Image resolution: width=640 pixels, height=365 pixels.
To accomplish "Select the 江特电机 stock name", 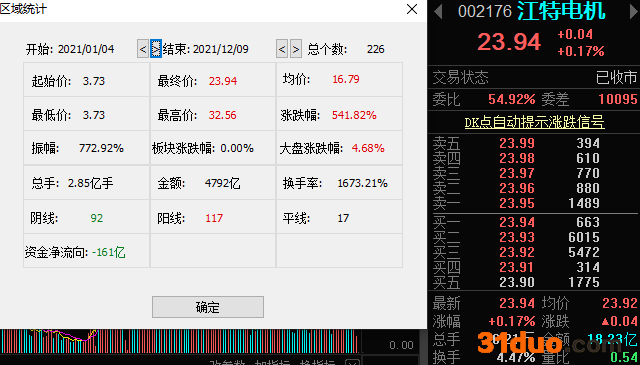I will pos(561,11).
